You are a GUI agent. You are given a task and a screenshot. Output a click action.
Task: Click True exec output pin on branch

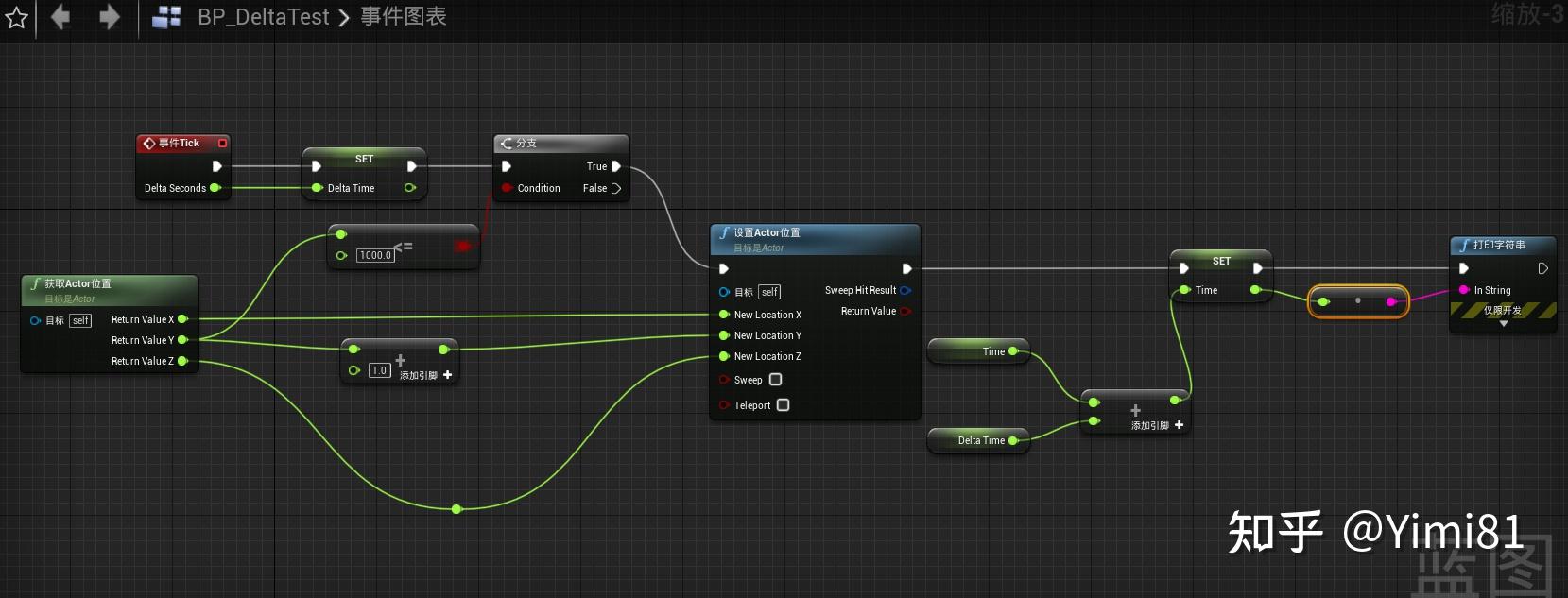616,166
